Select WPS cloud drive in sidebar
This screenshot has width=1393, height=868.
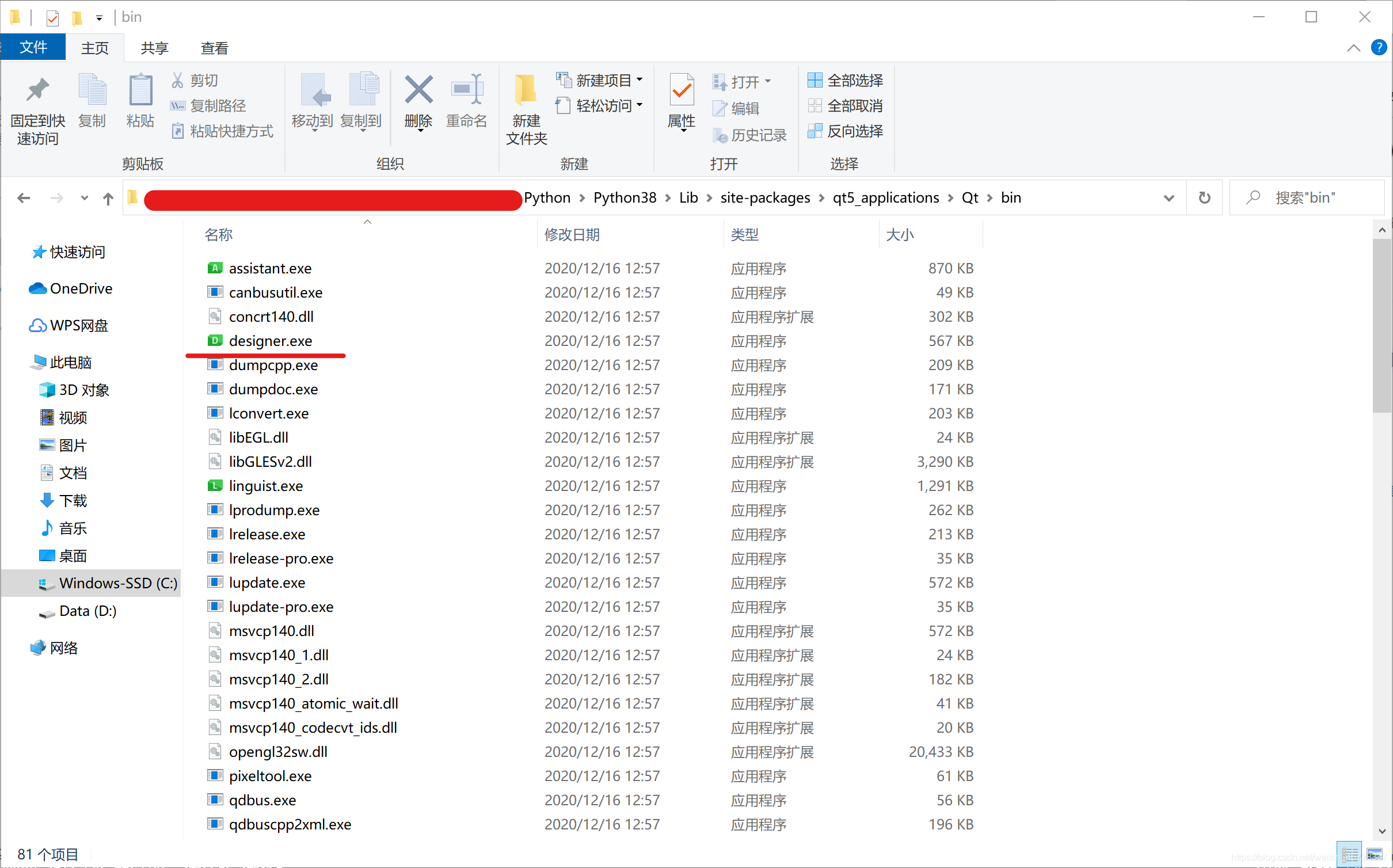(x=68, y=325)
